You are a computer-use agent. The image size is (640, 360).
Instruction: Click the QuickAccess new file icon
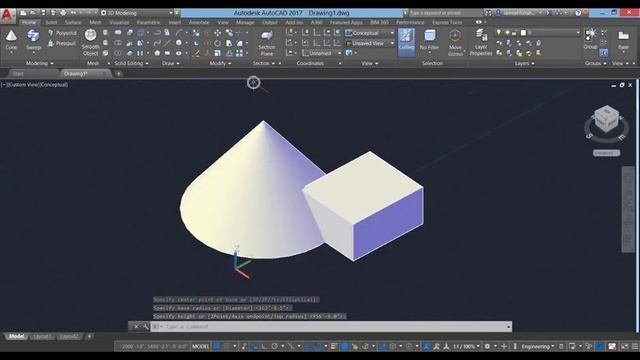(23, 13)
